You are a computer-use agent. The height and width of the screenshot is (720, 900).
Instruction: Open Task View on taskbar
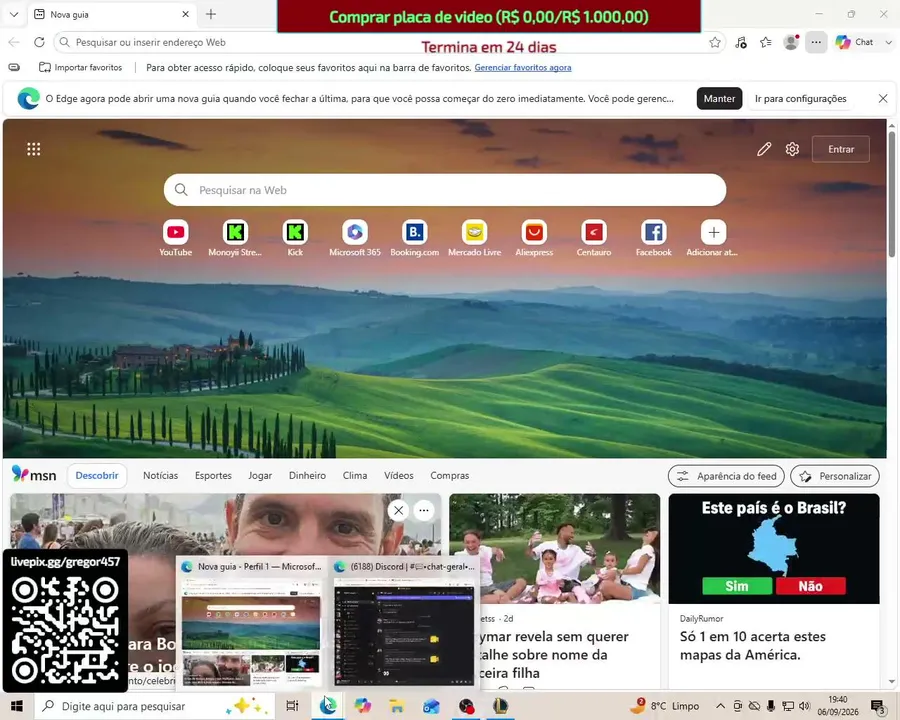292,706
